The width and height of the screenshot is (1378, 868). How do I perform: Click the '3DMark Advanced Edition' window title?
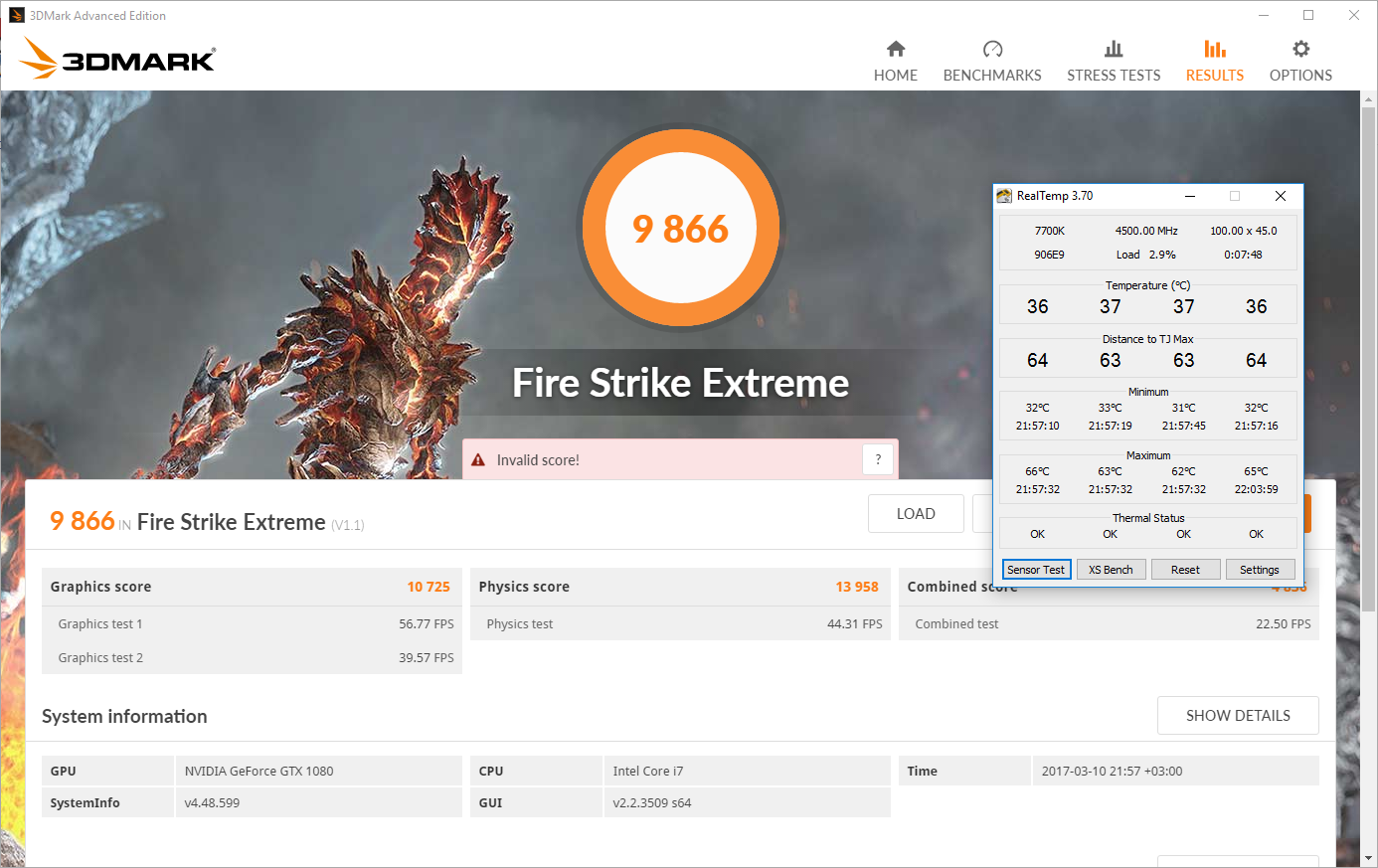(97, 16)
